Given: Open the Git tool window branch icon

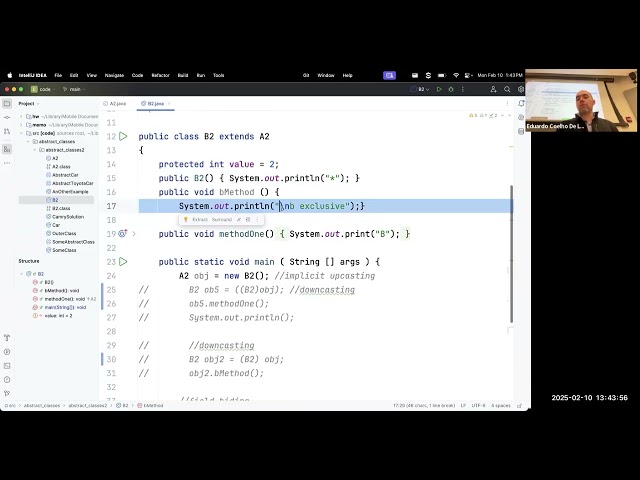Looking at the screenshot, I should [x=7, y=393].
